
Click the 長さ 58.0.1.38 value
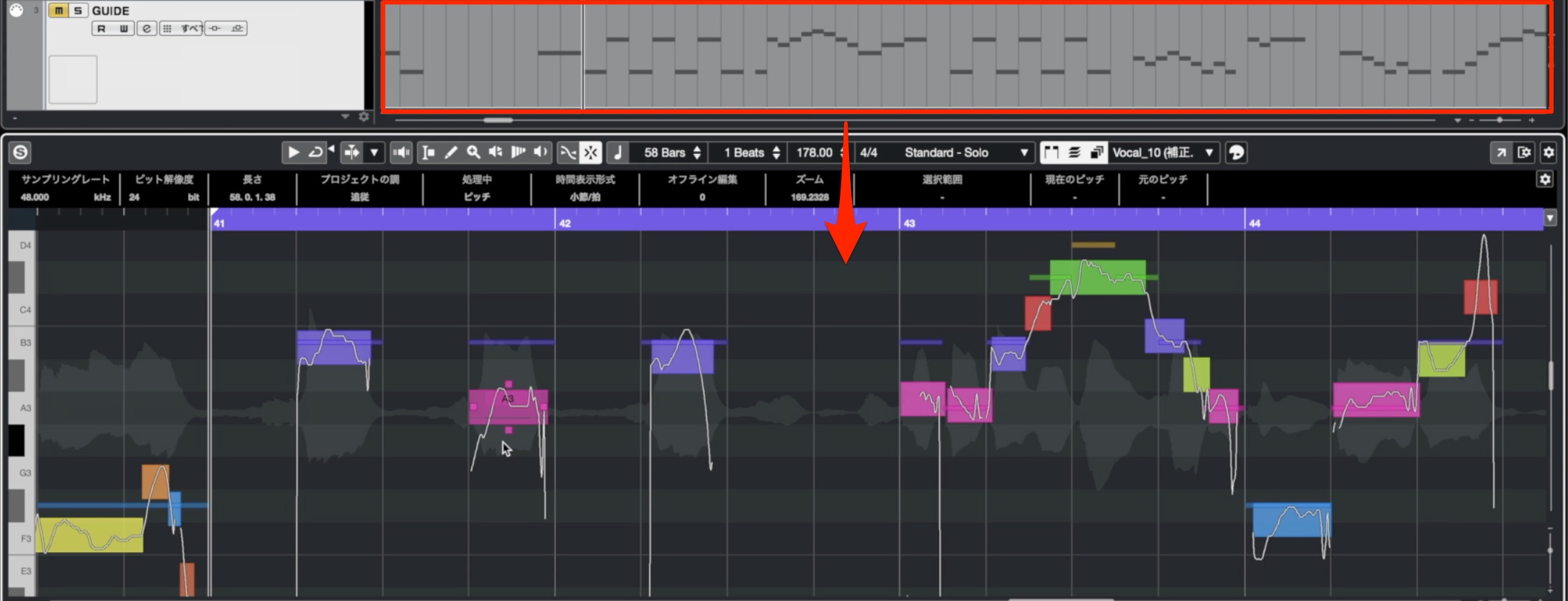(252, 196)
